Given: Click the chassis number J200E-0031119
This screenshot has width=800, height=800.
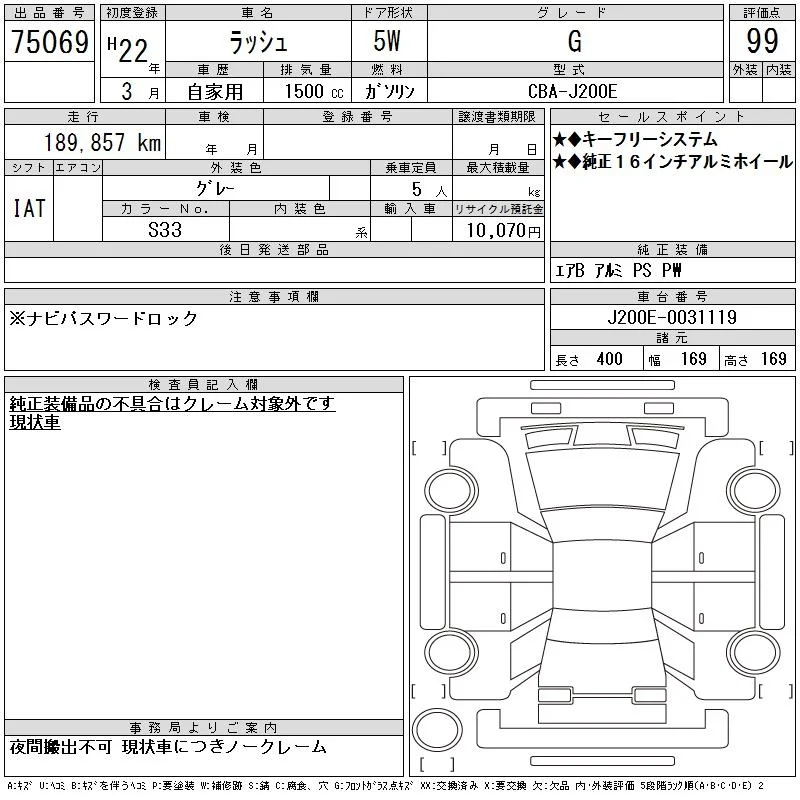Looking at the screenshot, I should (672, 317).
